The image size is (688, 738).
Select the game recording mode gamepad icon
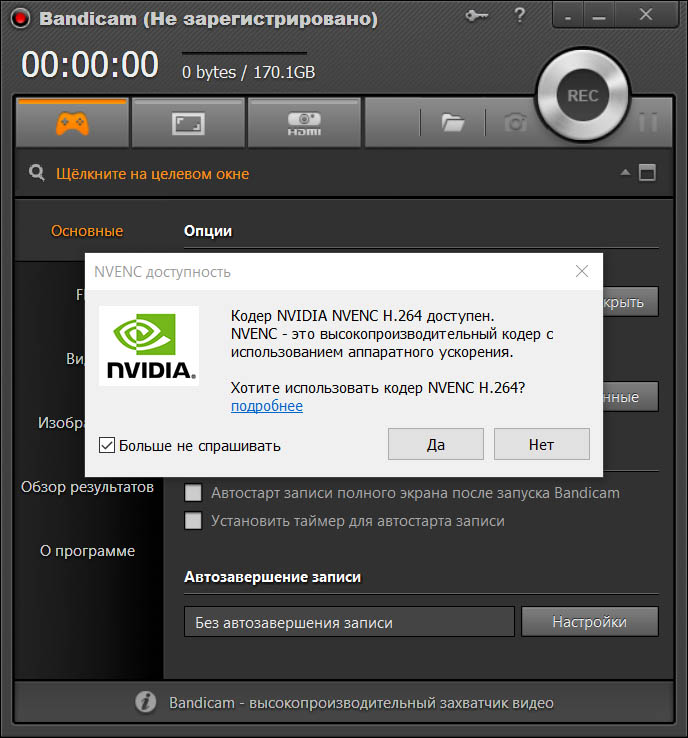72,123
